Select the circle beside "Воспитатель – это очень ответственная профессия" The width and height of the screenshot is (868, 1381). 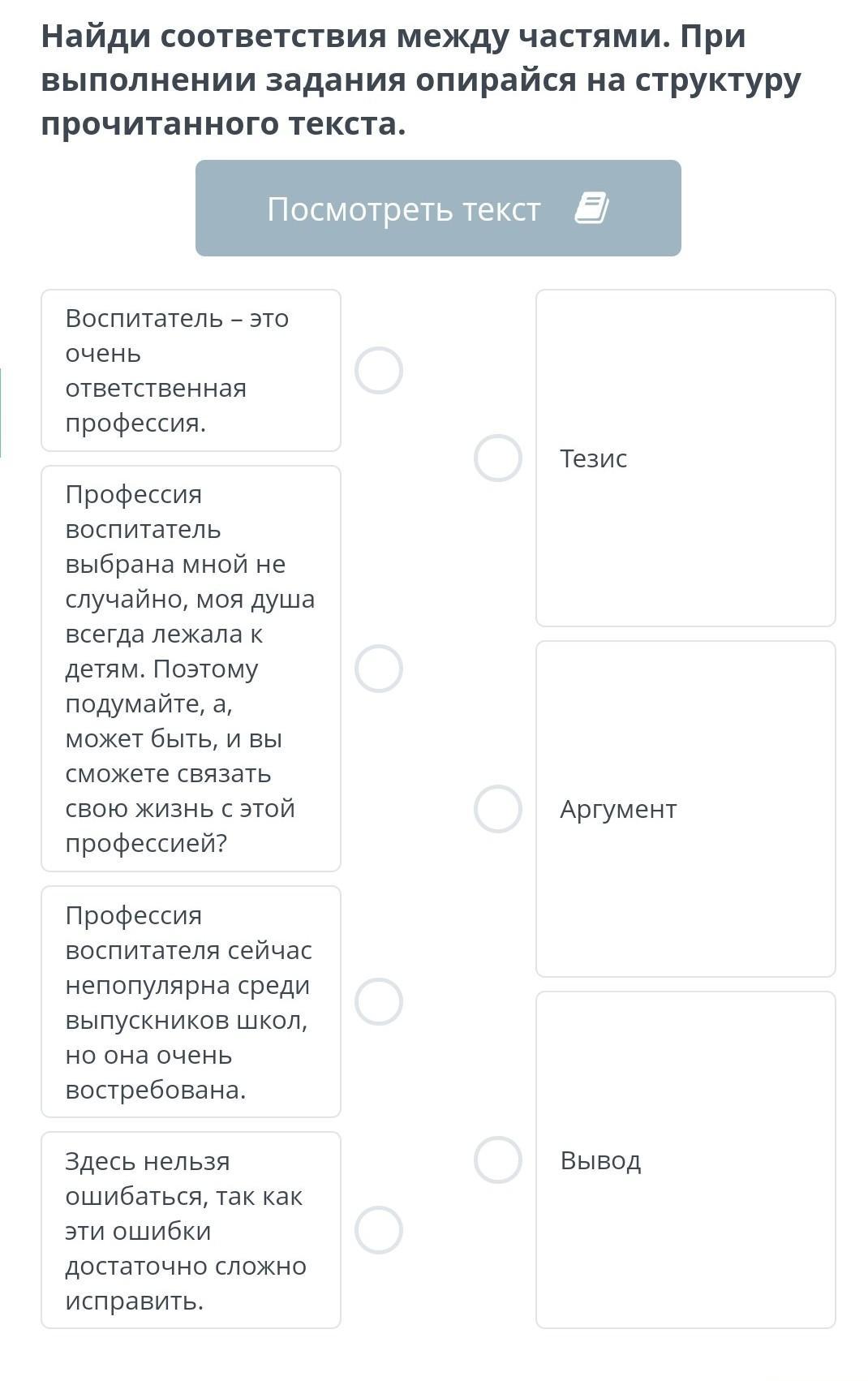point(379,370)
